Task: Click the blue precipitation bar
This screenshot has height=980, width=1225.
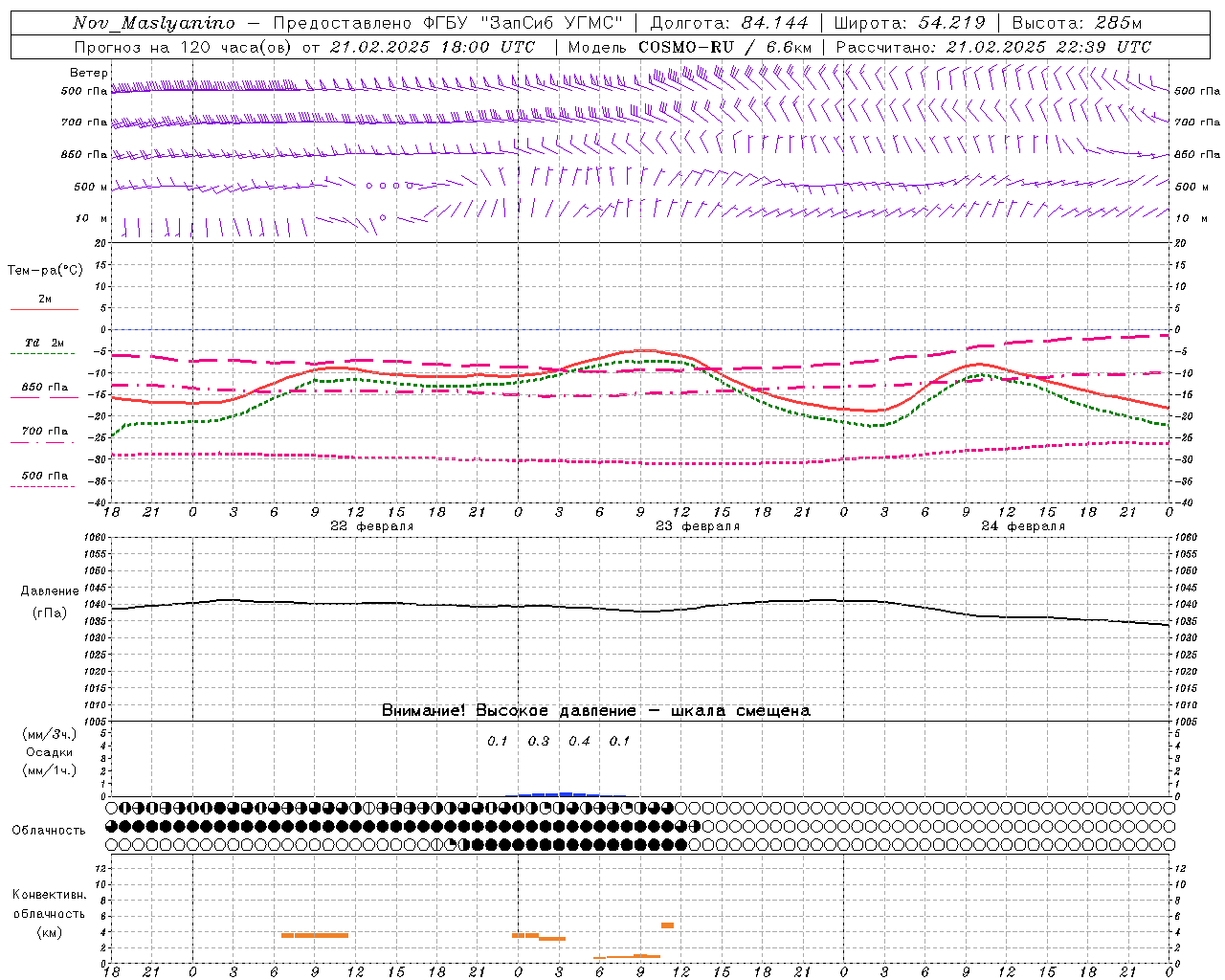Action: (x=565, y=794)
